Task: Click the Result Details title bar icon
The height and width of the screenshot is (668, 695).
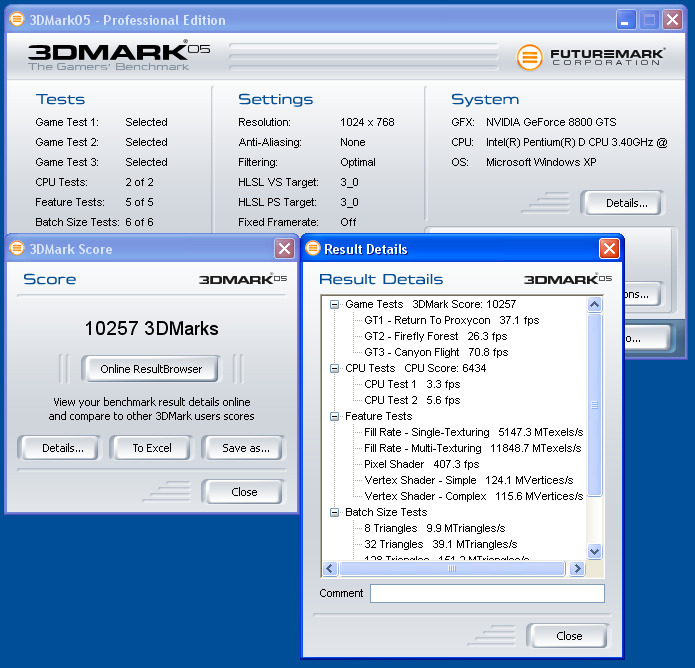Action: (312, 248)
